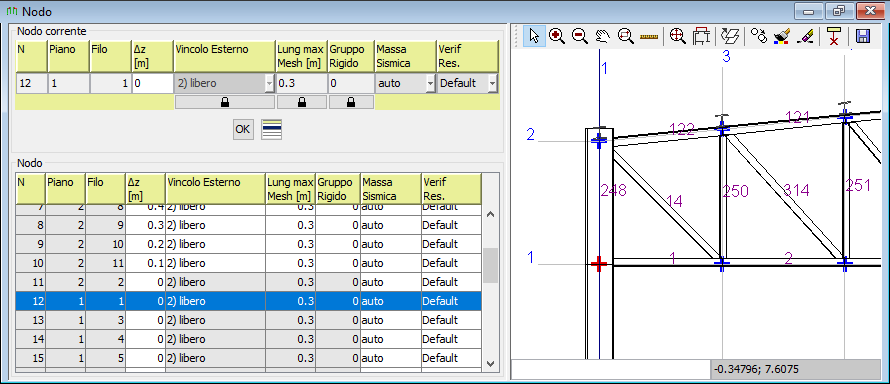Click Δz cell 0.3 in row 8

click(145, 225)
